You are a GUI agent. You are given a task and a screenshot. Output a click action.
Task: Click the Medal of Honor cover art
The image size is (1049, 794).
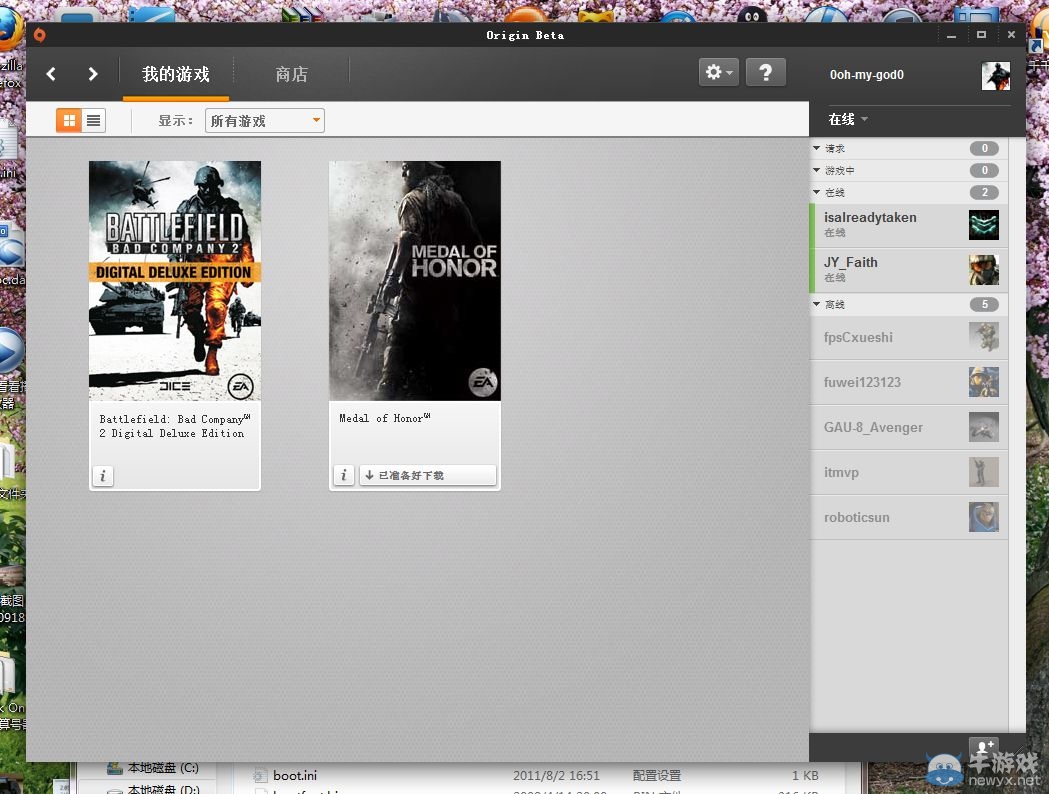[x=415, y=281]
